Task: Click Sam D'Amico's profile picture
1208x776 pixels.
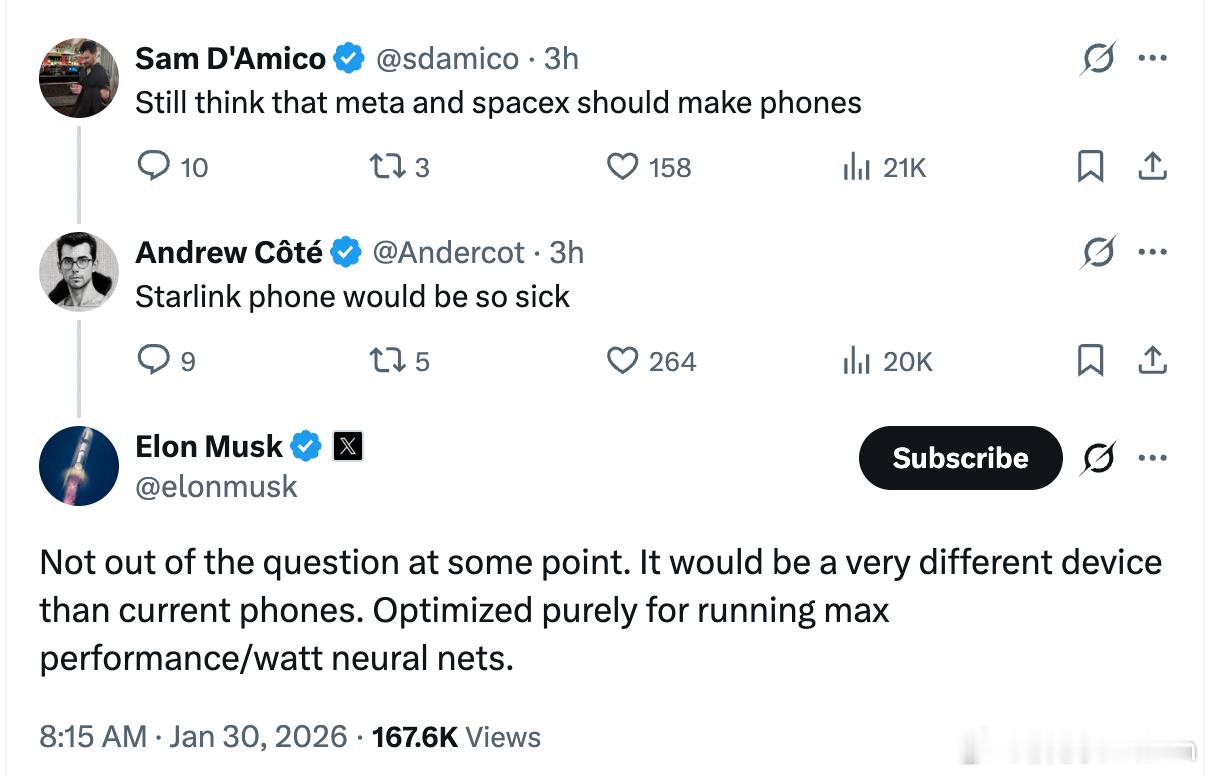Action: [x=79, y=77]
